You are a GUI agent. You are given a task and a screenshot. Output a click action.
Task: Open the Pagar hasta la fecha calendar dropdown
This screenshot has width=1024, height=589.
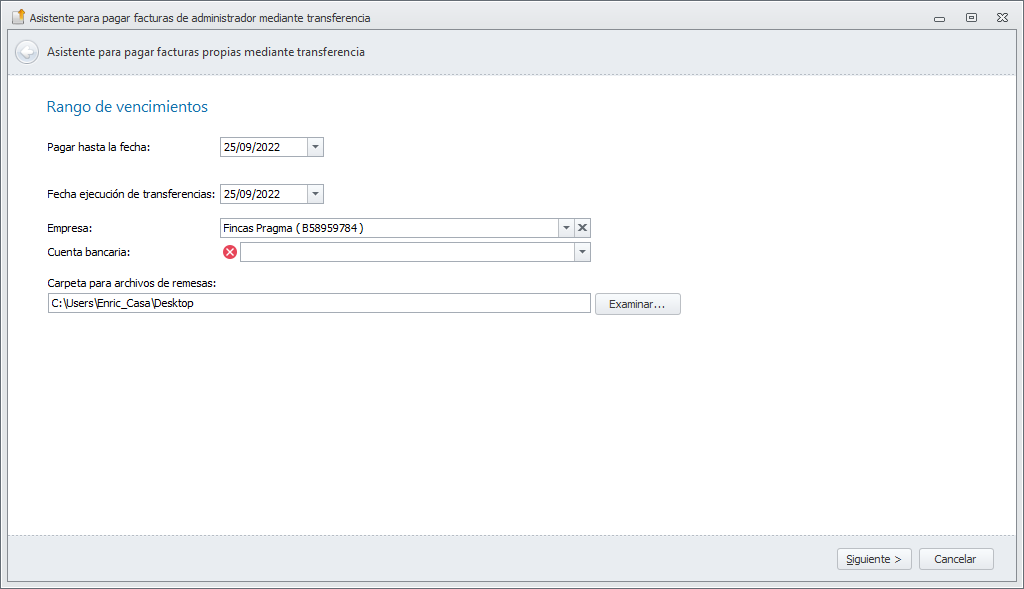315,147
